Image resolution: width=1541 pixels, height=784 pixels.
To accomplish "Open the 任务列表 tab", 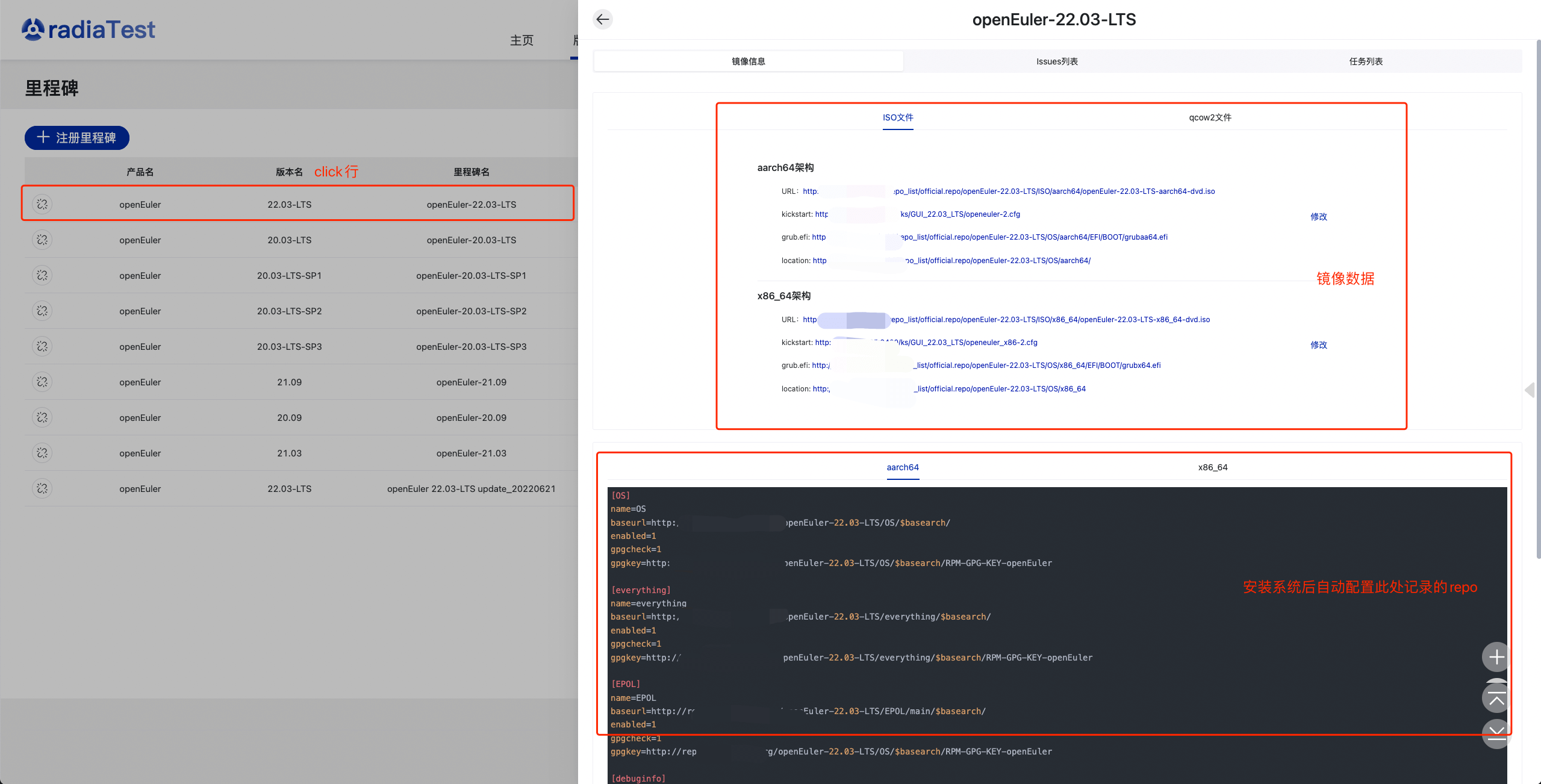I will [1365, 61].
